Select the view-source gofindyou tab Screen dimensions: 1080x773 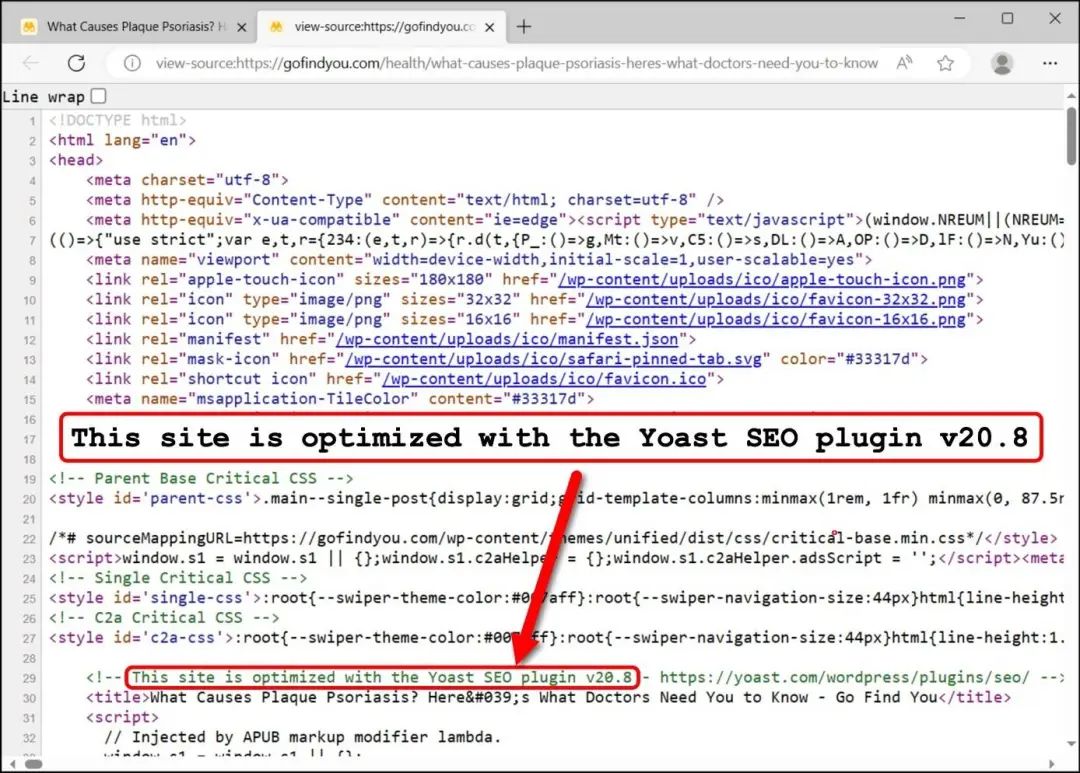point(380,27)
